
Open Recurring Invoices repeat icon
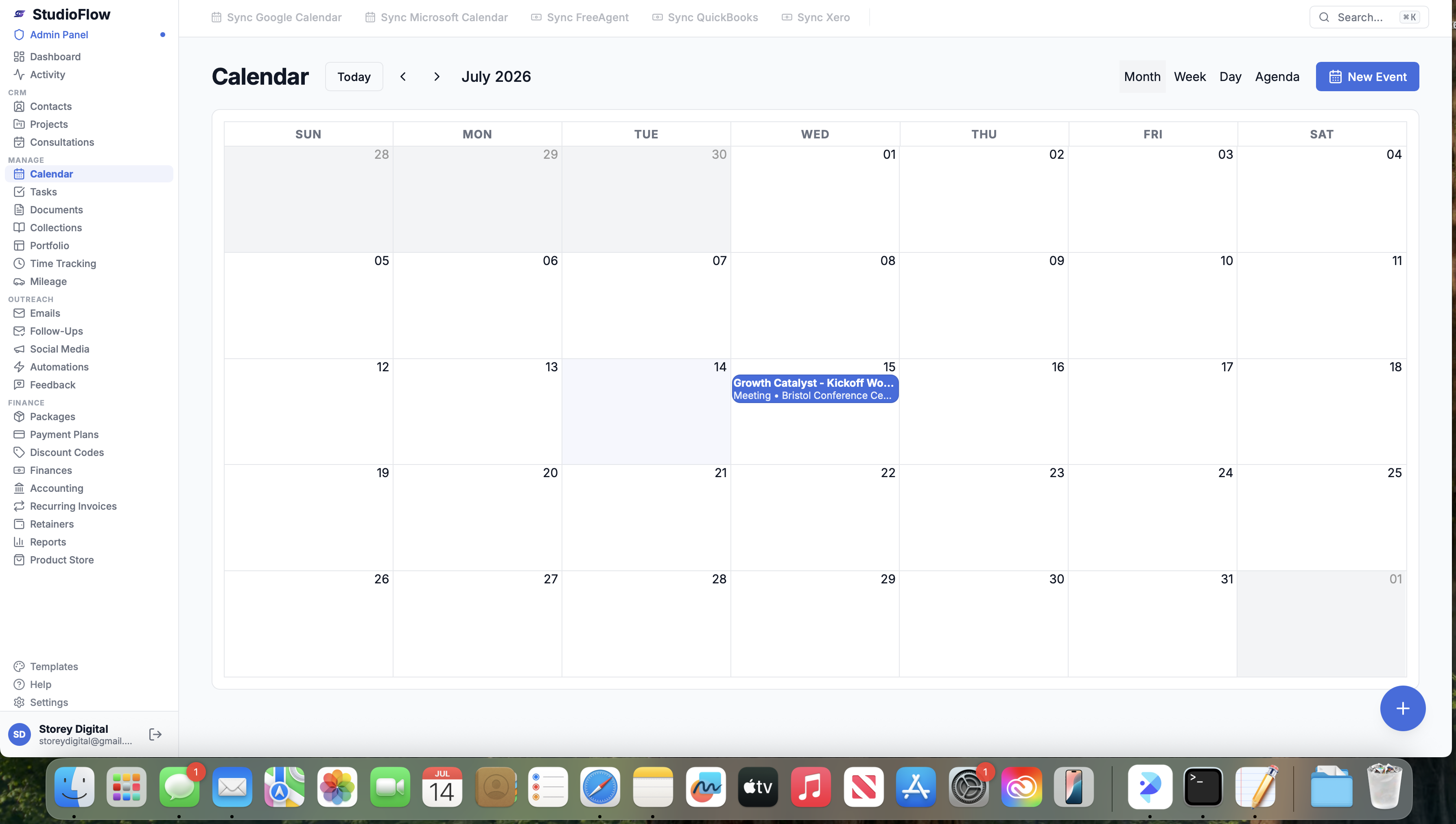click(x=19, y=506)
